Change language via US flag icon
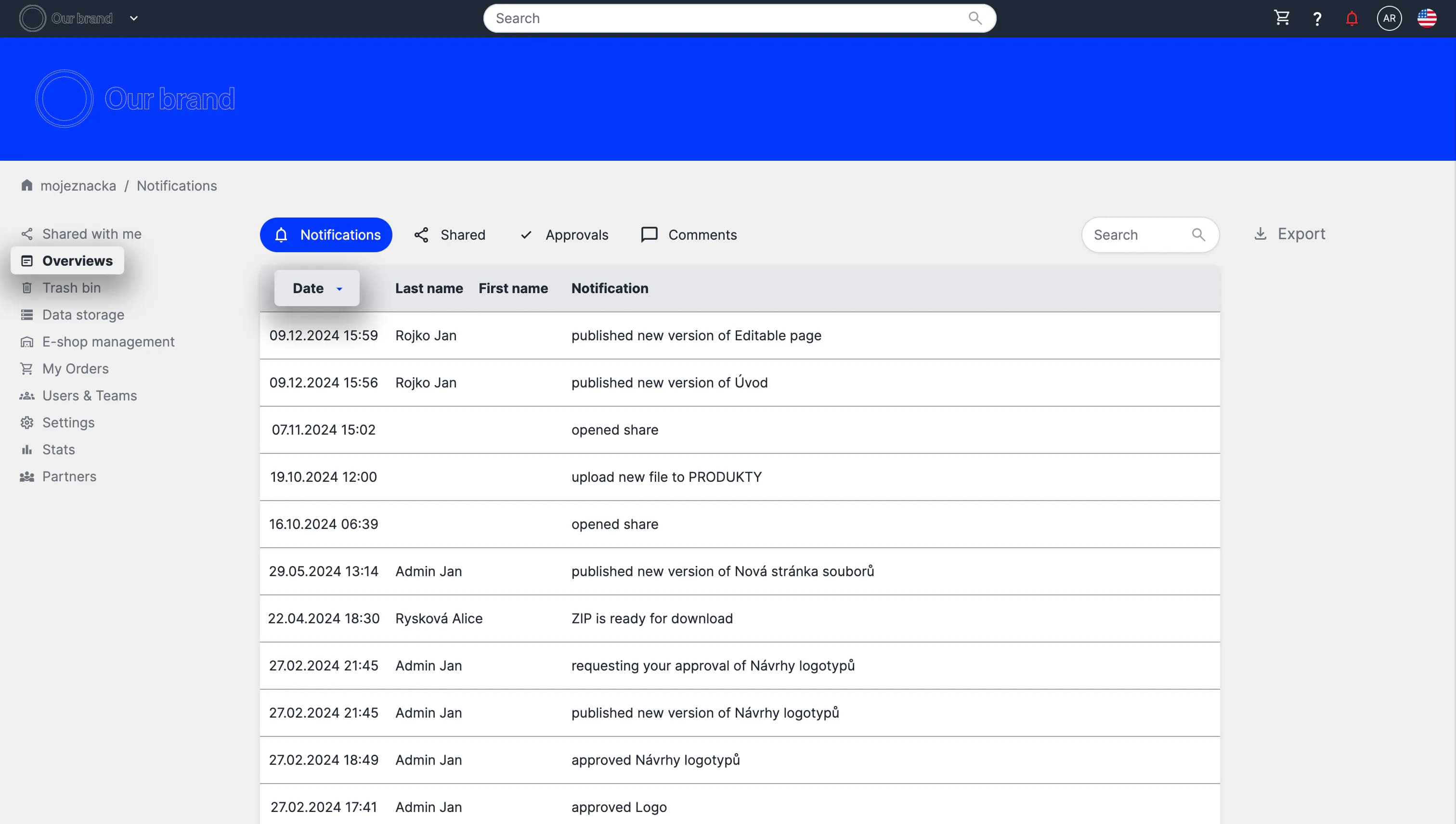 tap(1427, 18)
